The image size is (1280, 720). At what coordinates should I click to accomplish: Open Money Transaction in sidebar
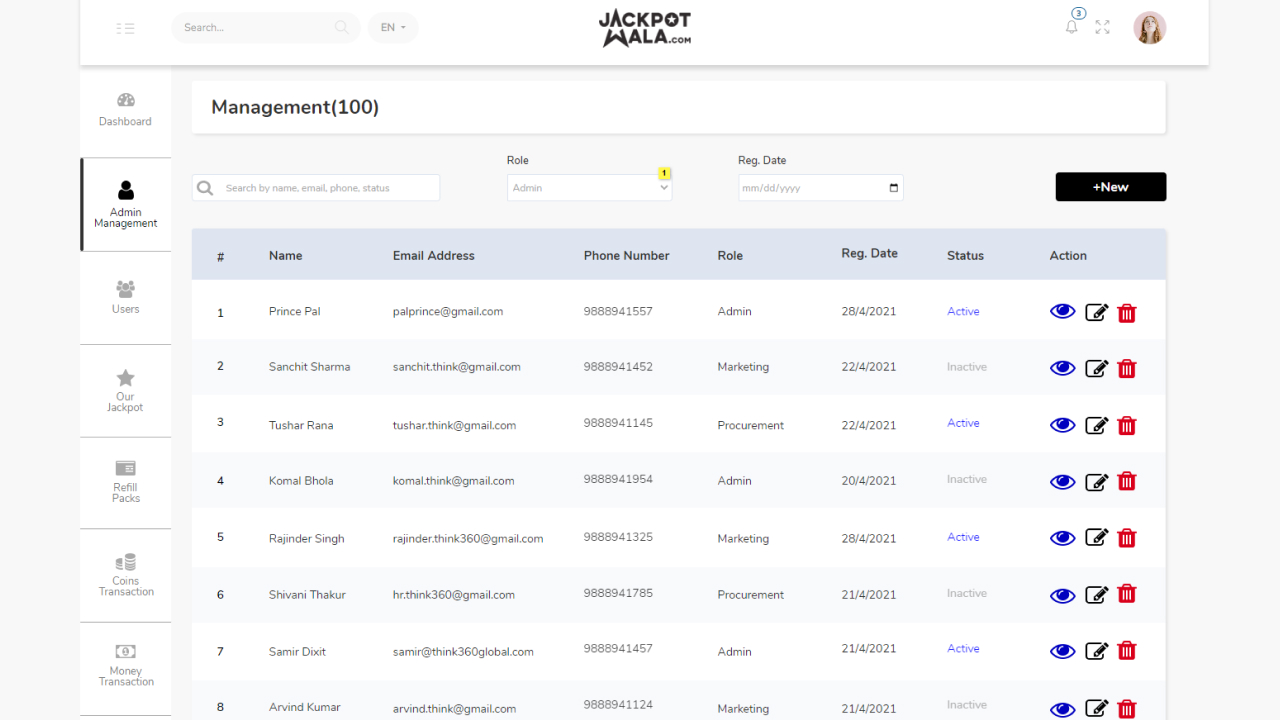coord(126,667)
